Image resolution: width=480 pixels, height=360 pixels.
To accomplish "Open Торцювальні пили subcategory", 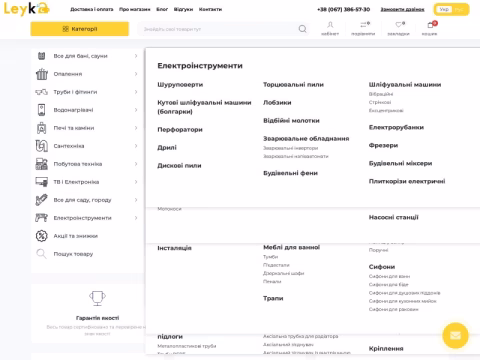I will (293, 85).
